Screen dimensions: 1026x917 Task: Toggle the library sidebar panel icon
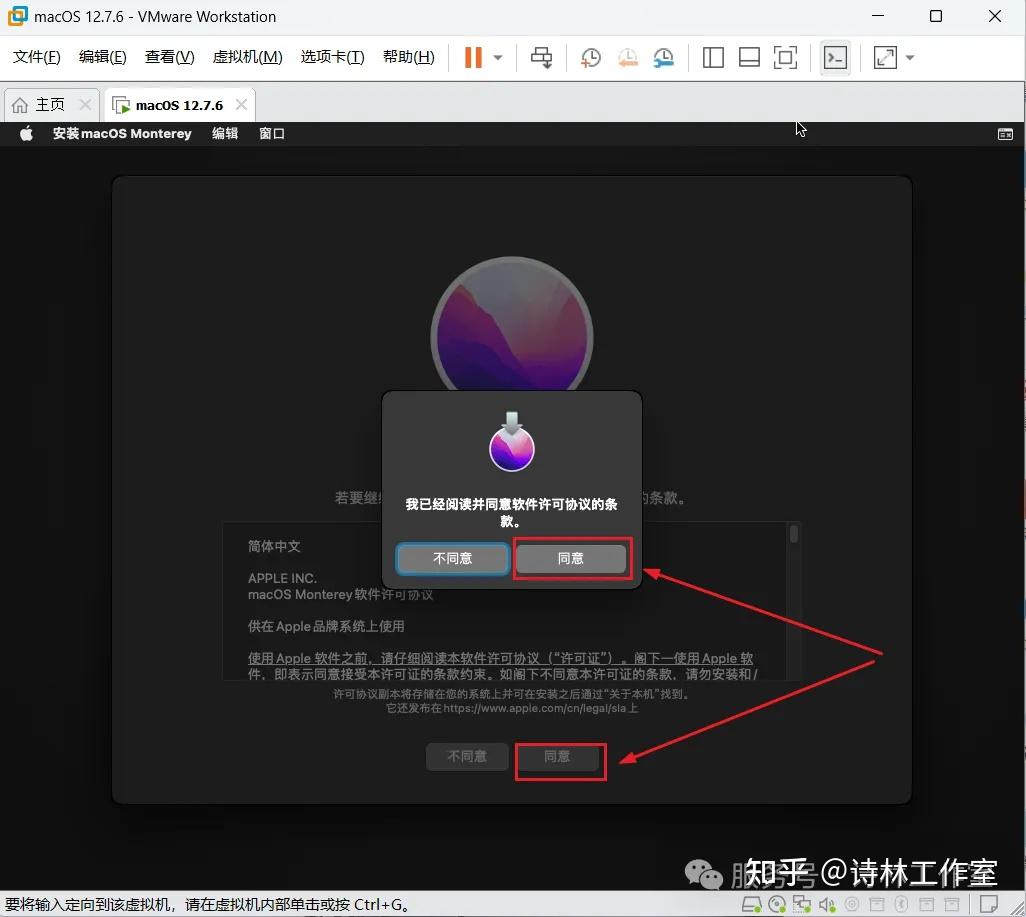click(713, 58)
